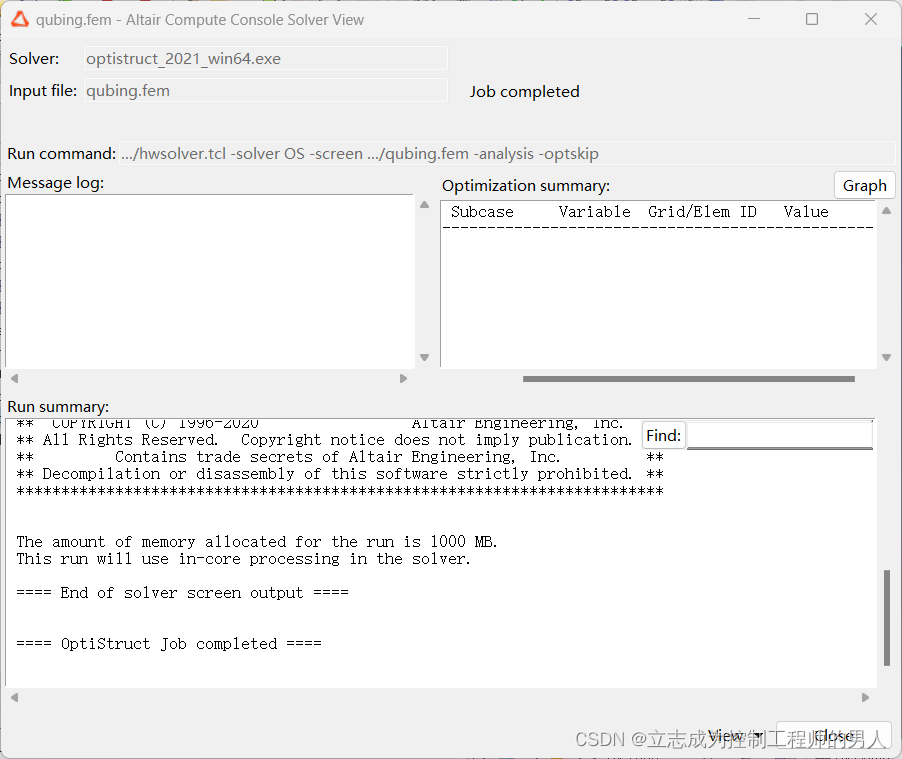
Task: Click the Run summary scroll left arrow
Action: (15, 697)
